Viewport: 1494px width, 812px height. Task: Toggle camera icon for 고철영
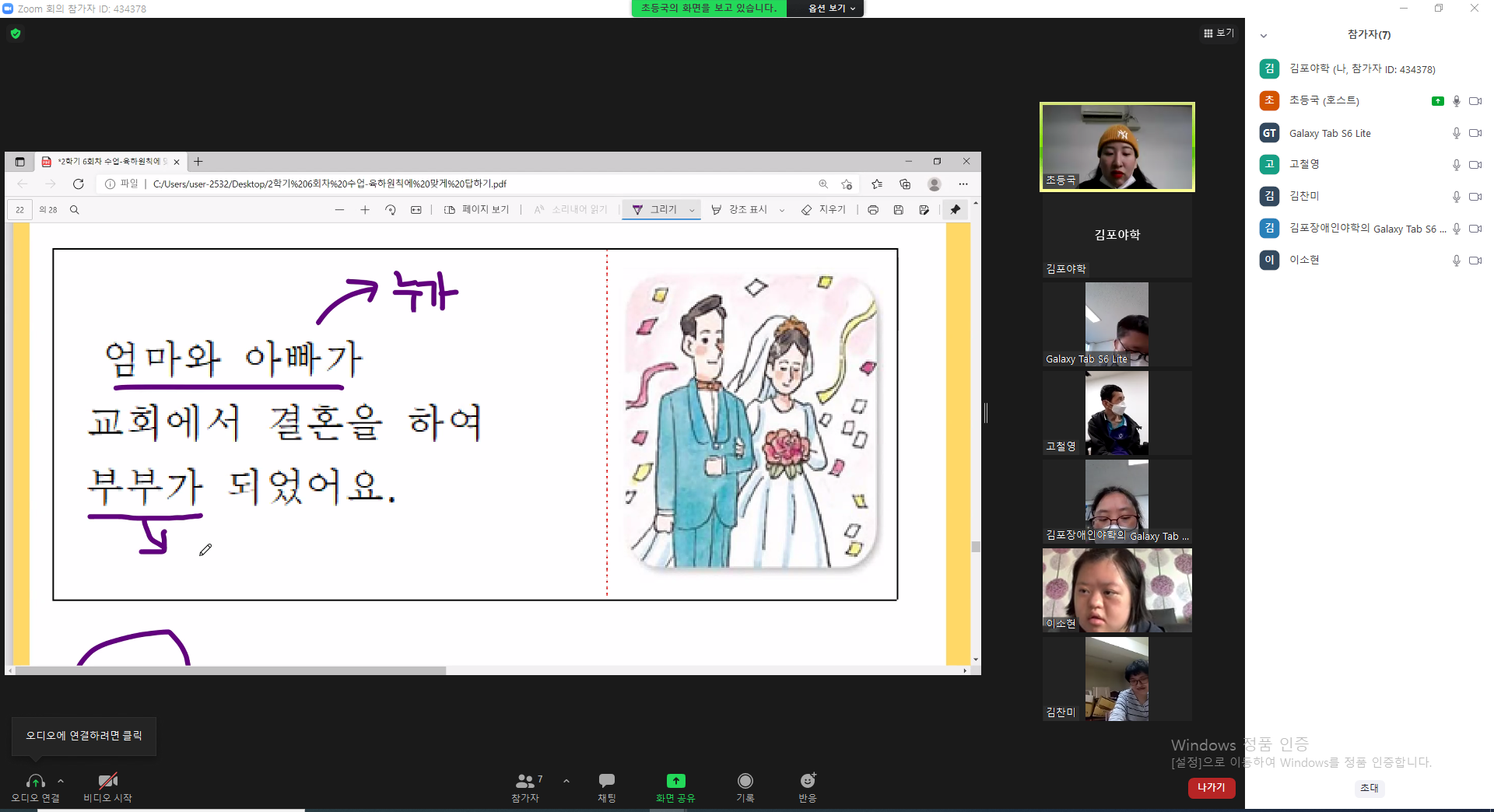click(1475, 165)
